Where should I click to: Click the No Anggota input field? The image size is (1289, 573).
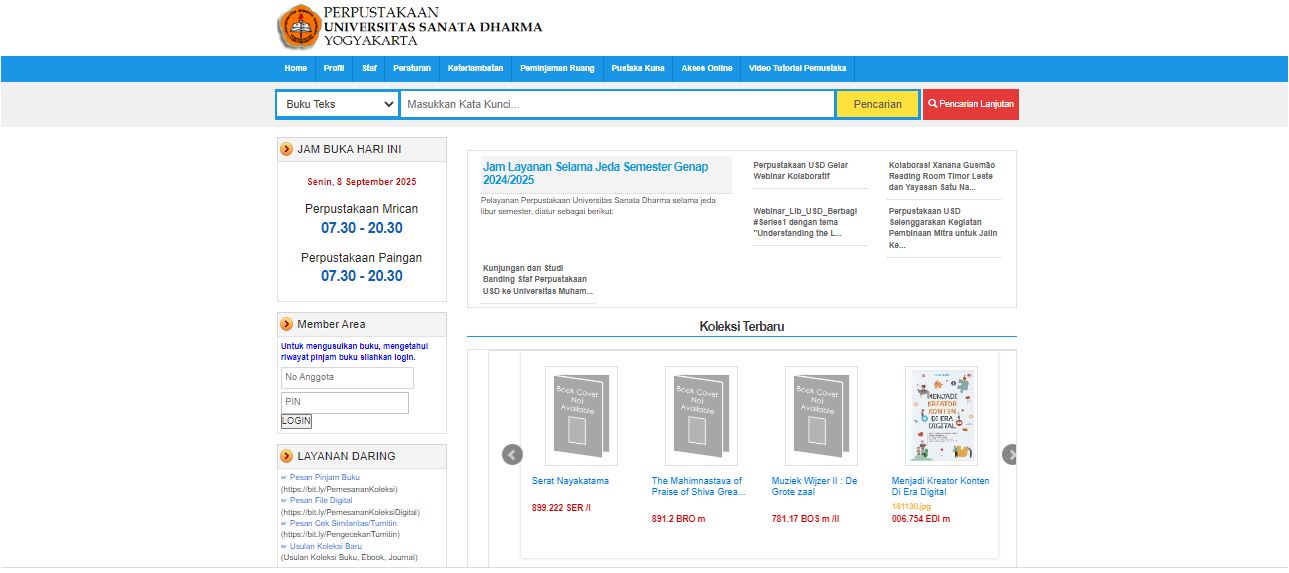point(347,377)
